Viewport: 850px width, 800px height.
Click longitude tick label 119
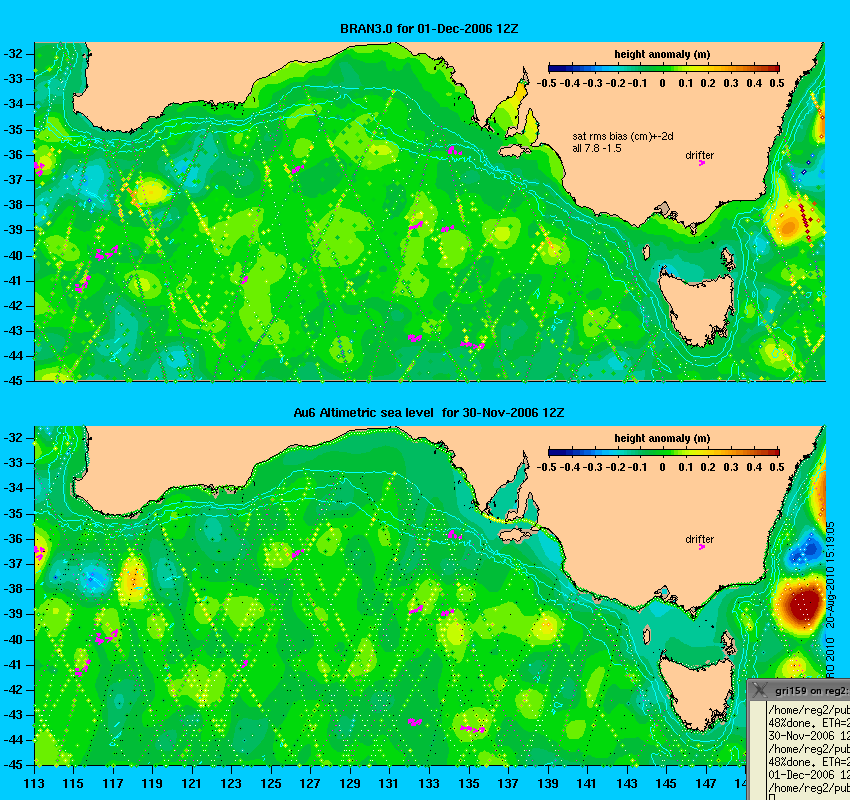[x=152, y=784]
